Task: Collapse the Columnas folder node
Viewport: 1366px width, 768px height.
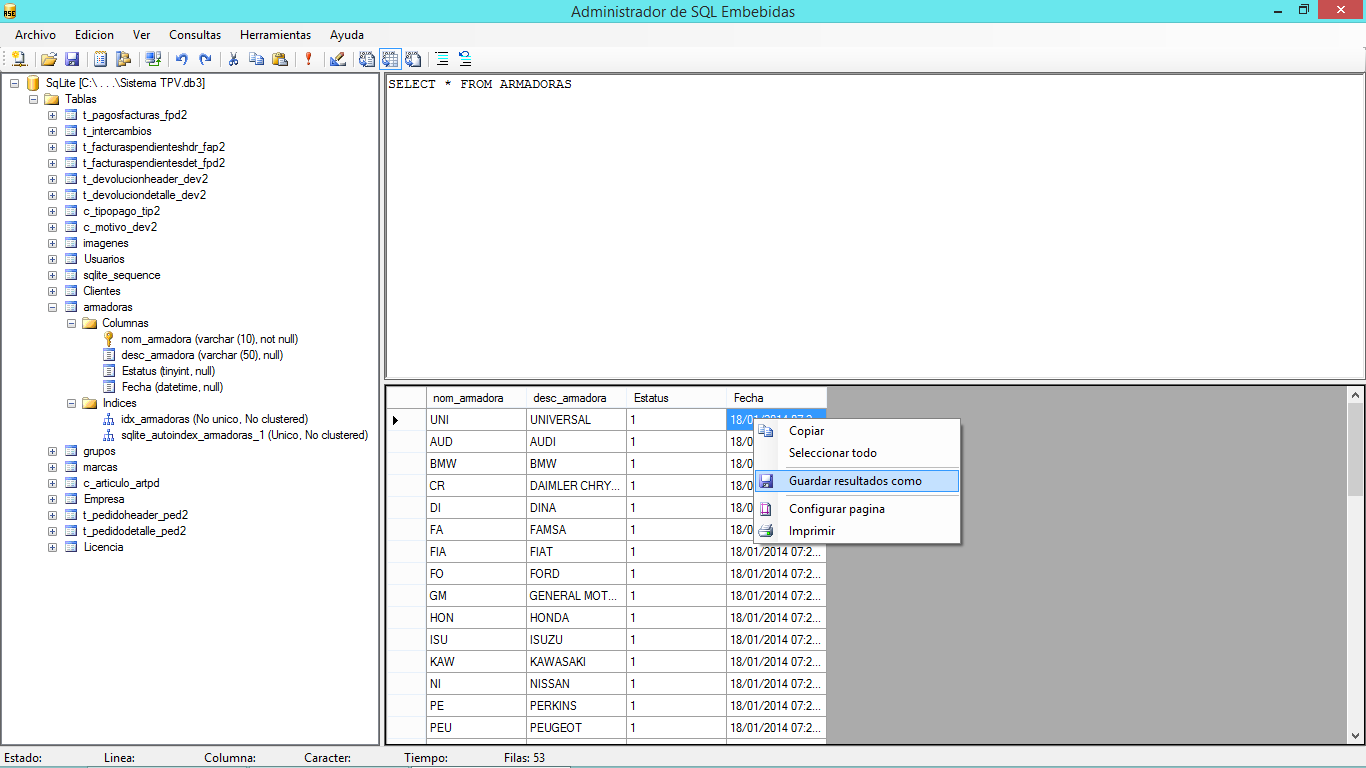Action: click(x=71, y=323)
